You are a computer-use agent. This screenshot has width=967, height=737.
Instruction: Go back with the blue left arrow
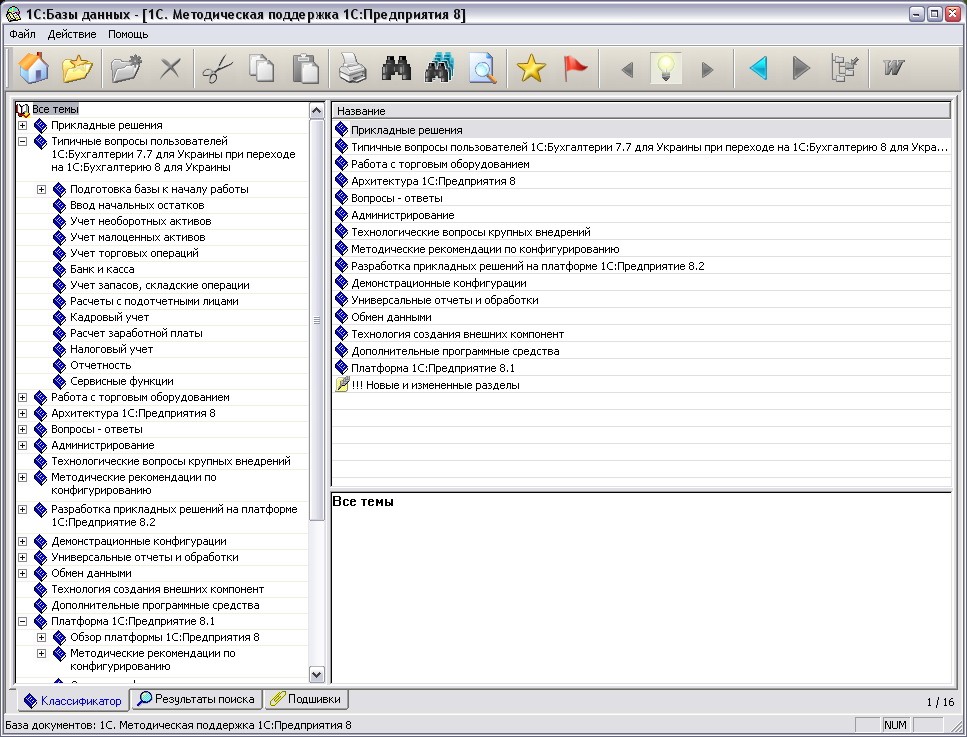(x=759, y=68)
